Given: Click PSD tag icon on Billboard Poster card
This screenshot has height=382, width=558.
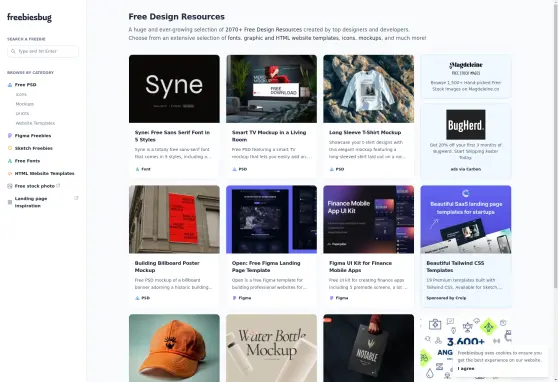Looking at the screenshot, I should click(137, 298).
